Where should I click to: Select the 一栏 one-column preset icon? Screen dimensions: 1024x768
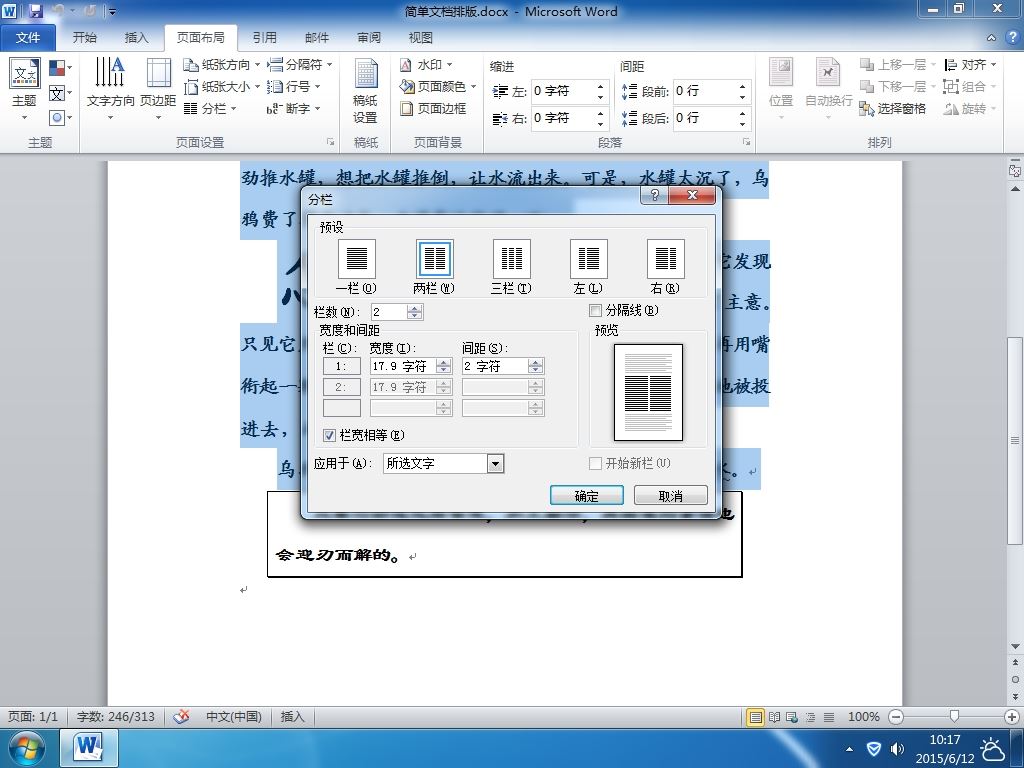pos(357,259)
